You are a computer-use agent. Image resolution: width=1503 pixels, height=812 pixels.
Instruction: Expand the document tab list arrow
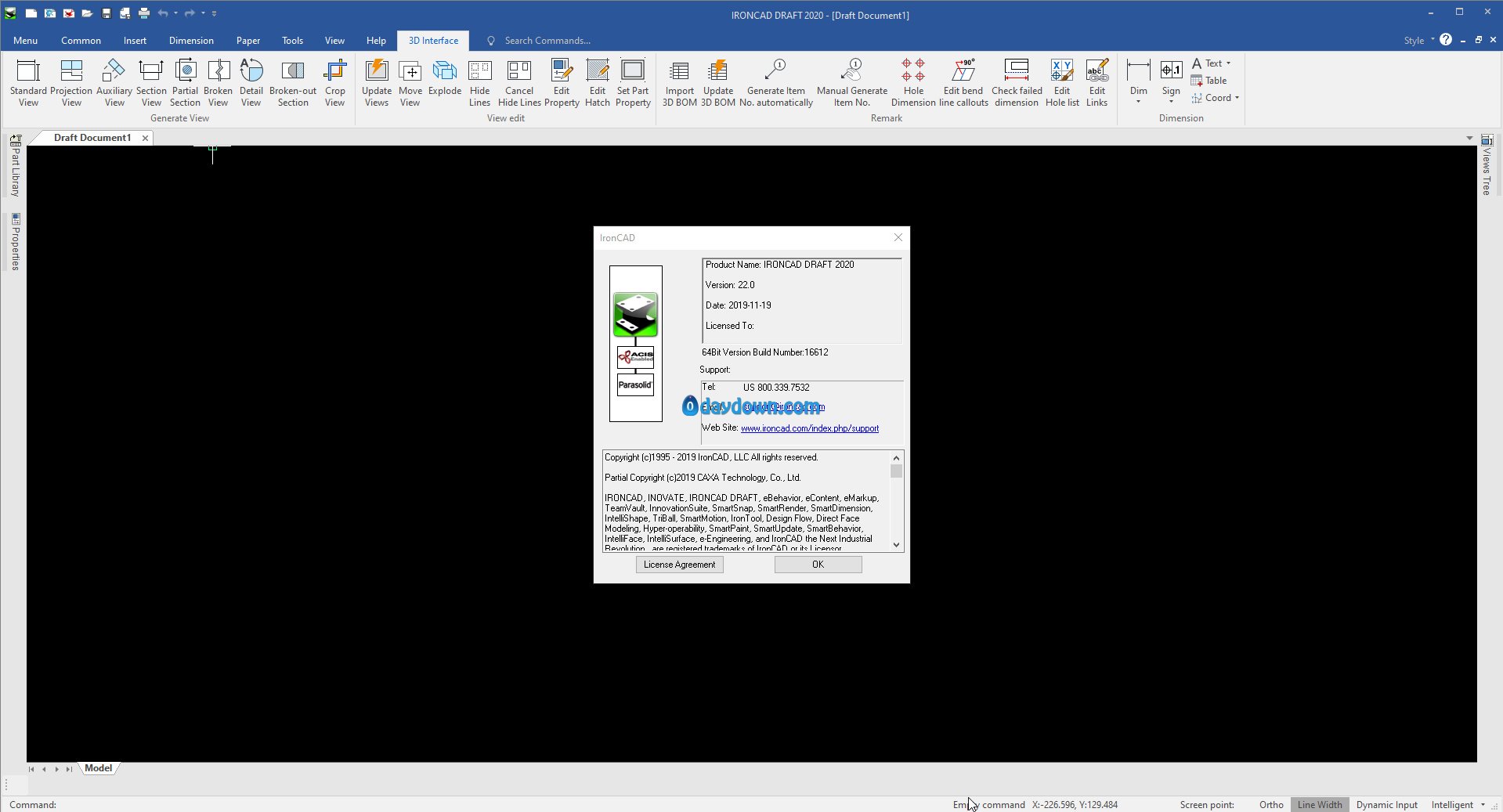tap(1469, 138)
